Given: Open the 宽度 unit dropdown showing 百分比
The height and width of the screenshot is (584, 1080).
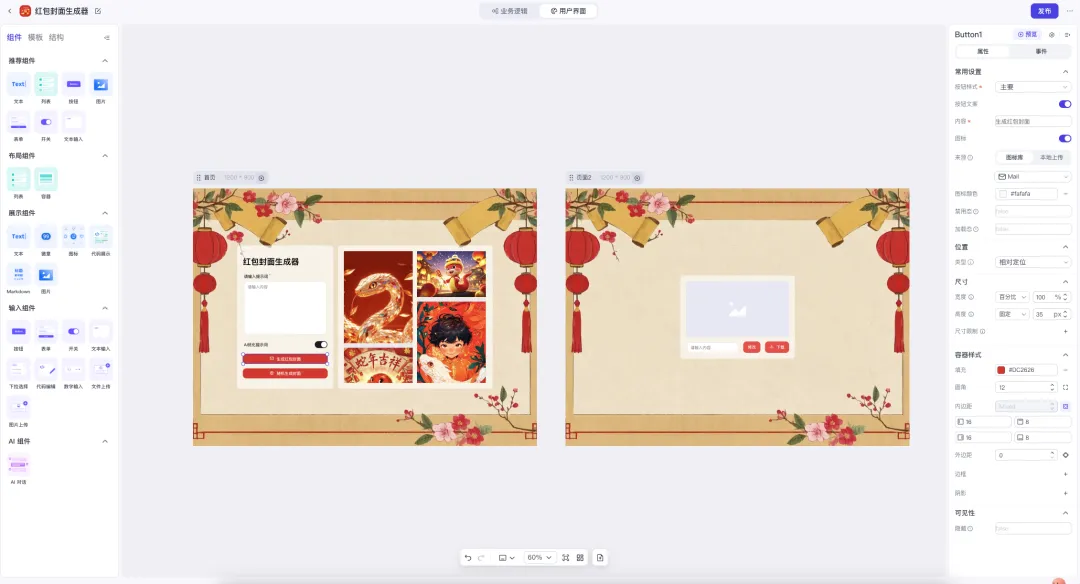Looking at the screenshot, I should [x=1012, y=297].
